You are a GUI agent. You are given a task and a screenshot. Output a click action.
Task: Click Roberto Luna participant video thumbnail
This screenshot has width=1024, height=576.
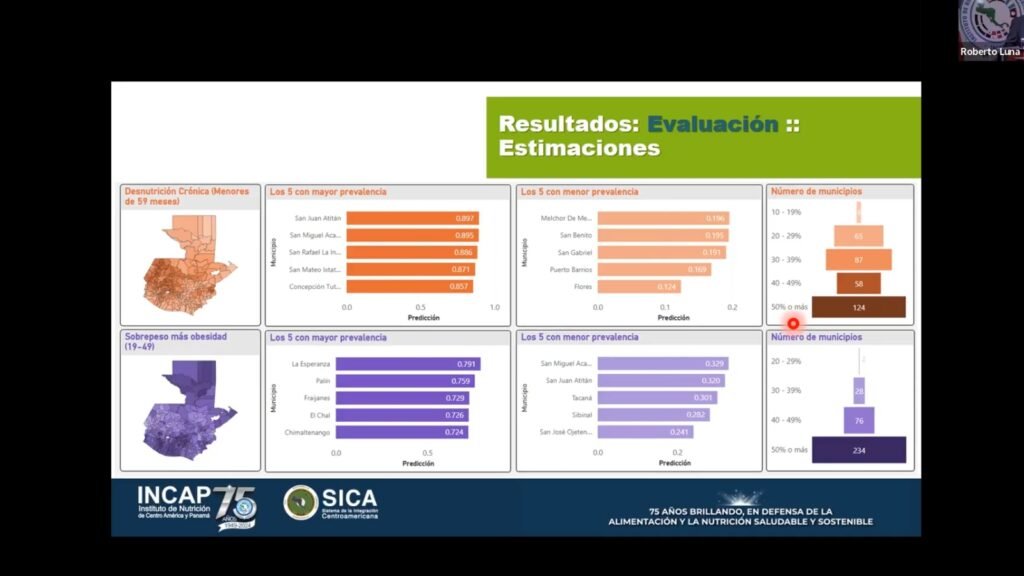click(990, 30)
